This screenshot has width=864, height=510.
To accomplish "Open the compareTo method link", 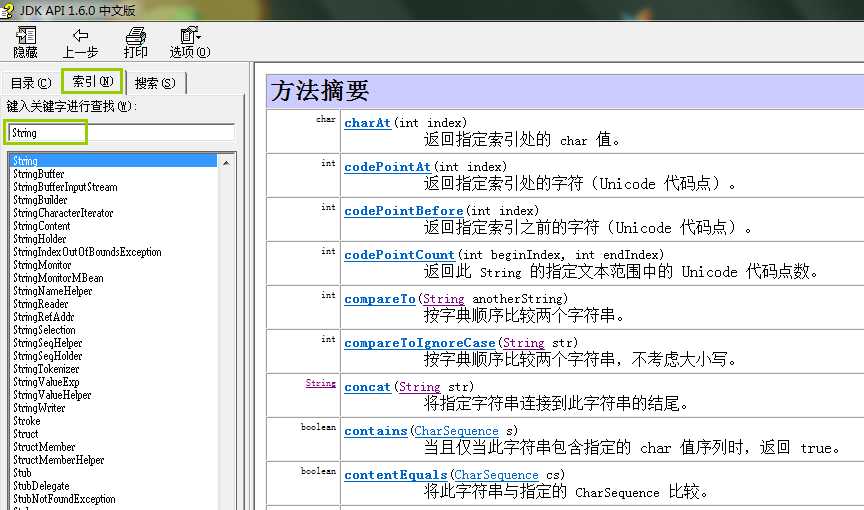I will (380, 299).
